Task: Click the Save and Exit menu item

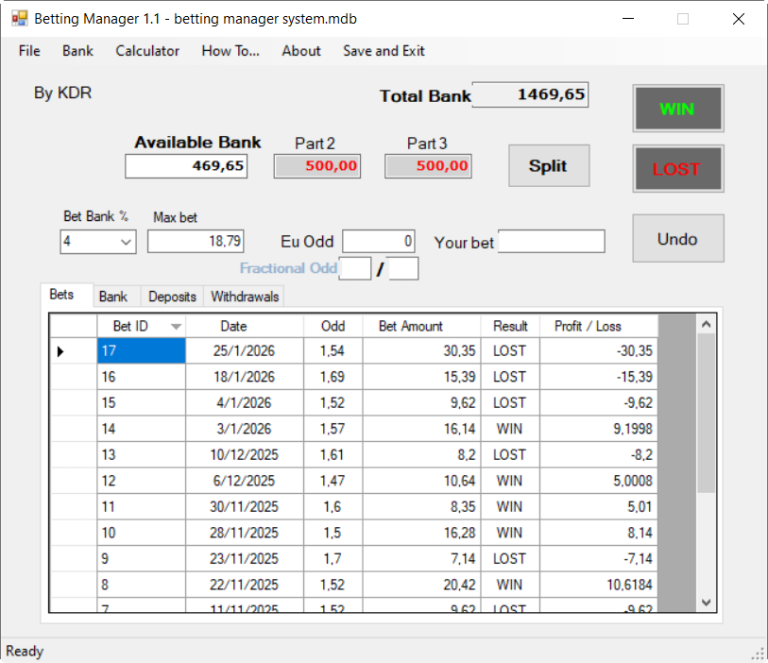Action: tap(383, 51)
